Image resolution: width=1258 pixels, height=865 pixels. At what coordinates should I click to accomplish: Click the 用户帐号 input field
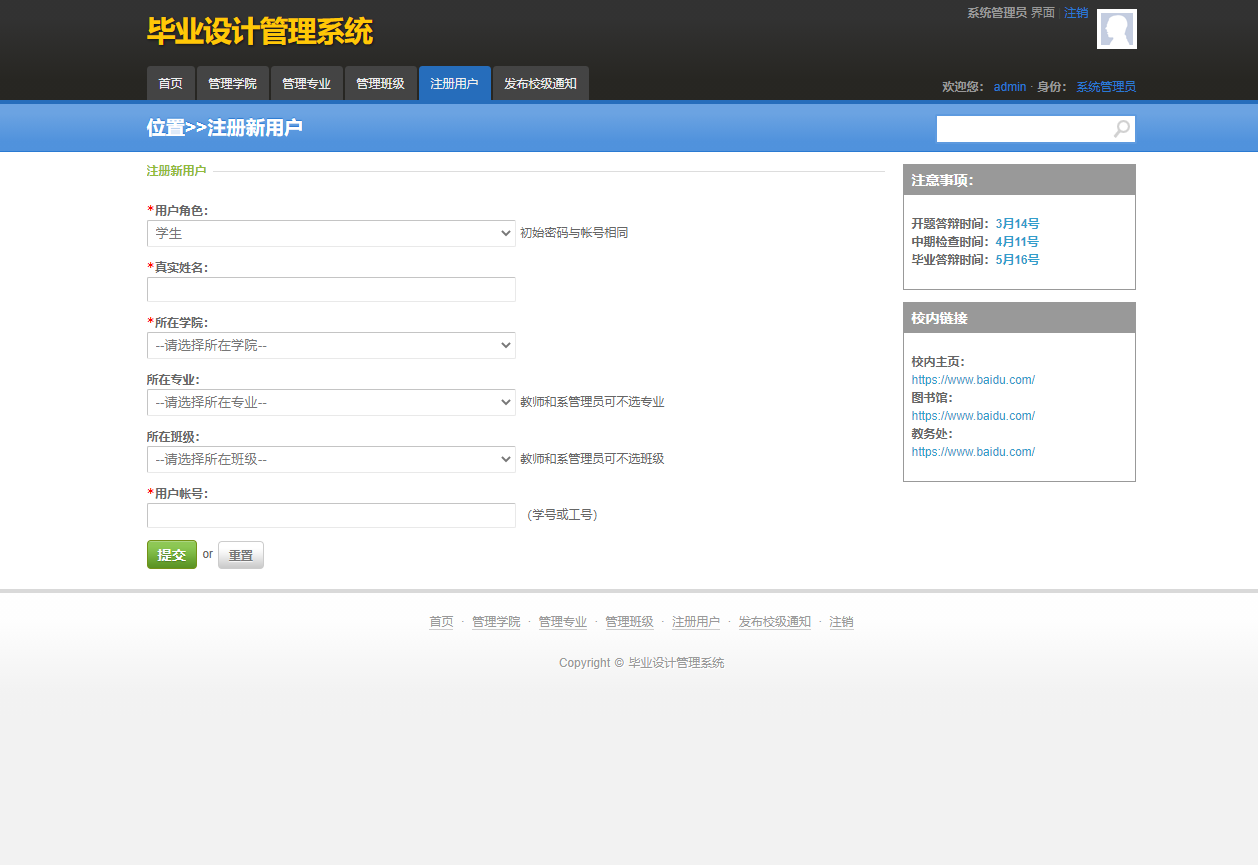coord(330,516)
